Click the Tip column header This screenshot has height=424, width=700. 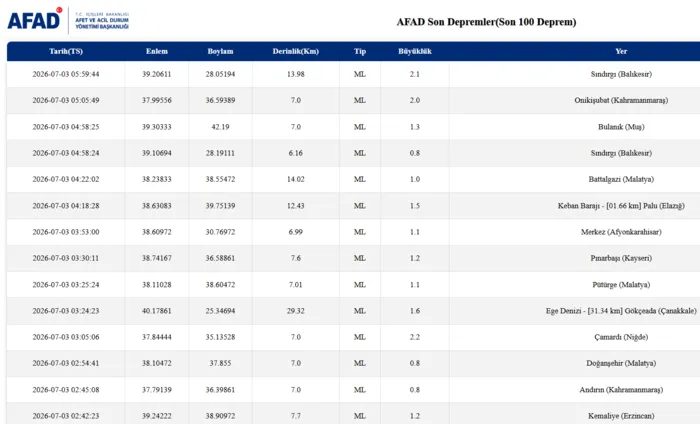[x=360, y=51]
